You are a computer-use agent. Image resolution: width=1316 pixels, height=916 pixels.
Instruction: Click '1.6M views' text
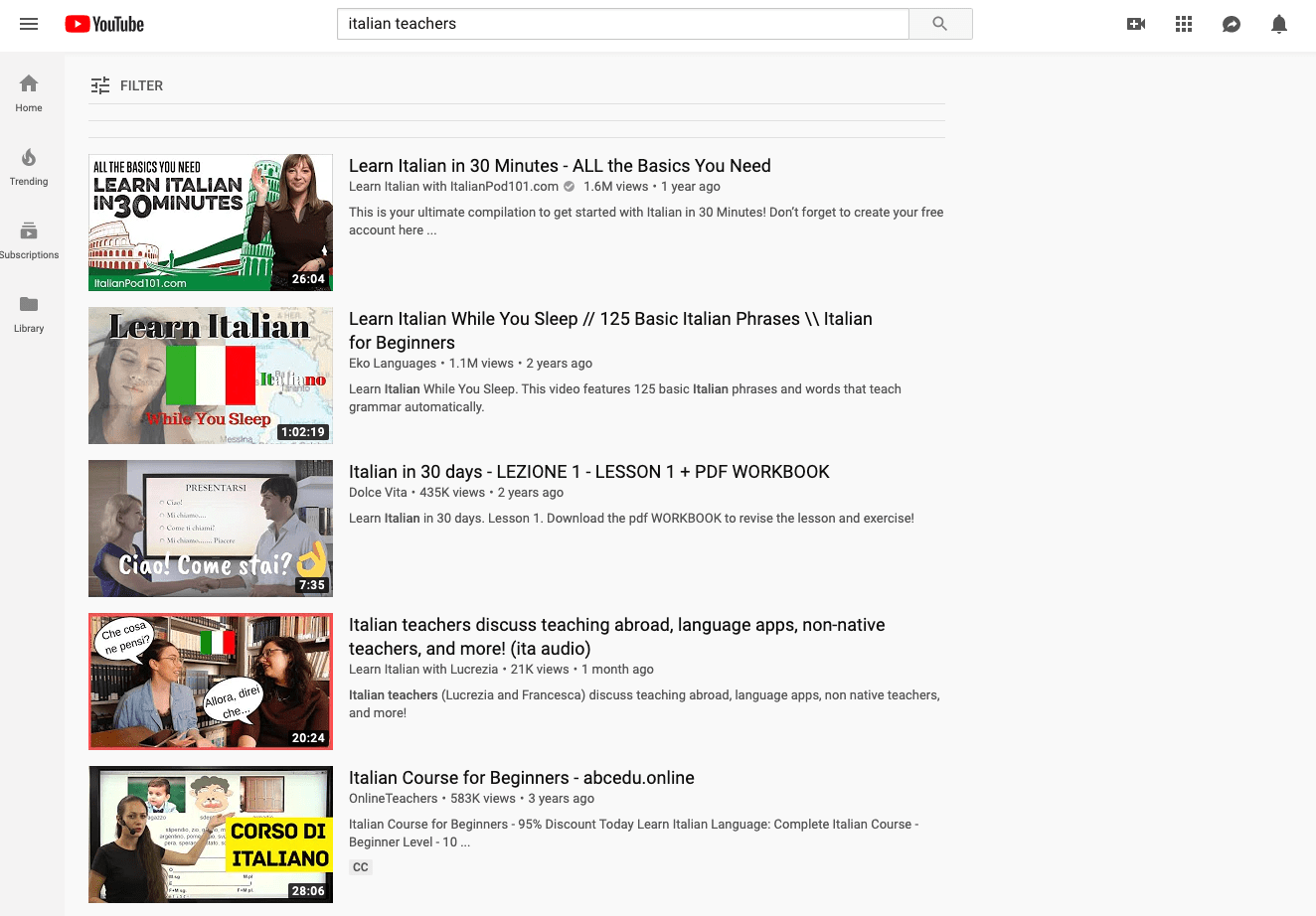615,187
